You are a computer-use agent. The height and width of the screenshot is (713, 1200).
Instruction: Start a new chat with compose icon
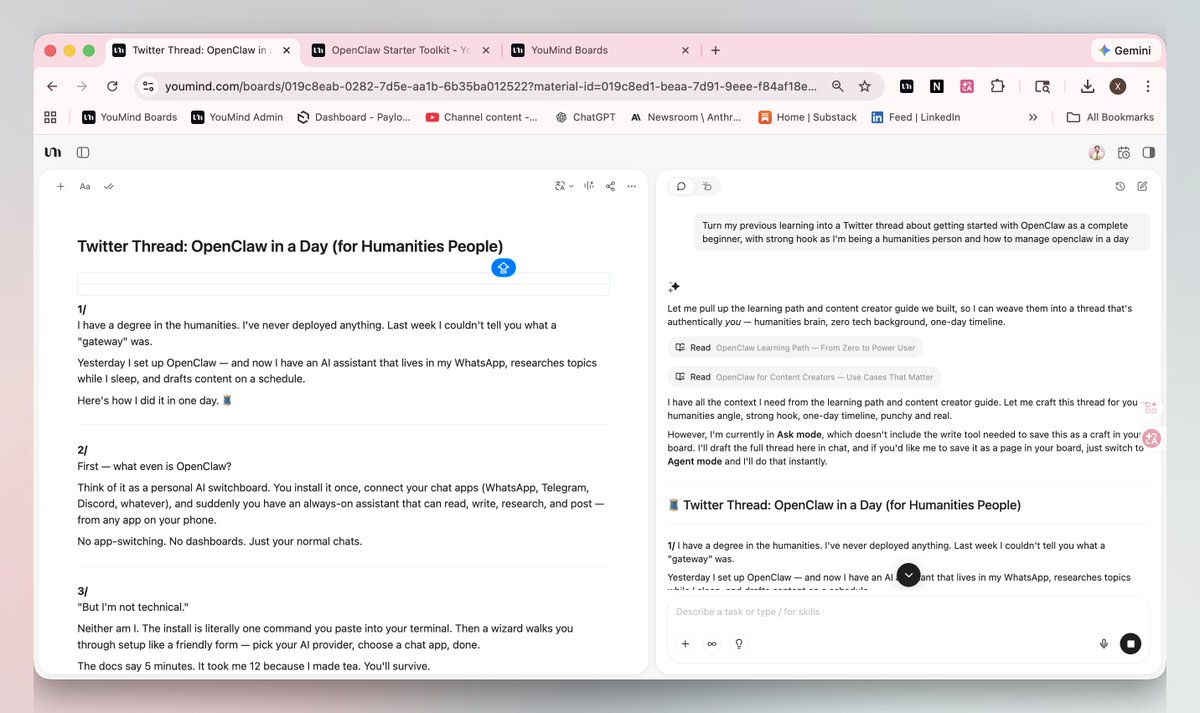coord(1142,186)
